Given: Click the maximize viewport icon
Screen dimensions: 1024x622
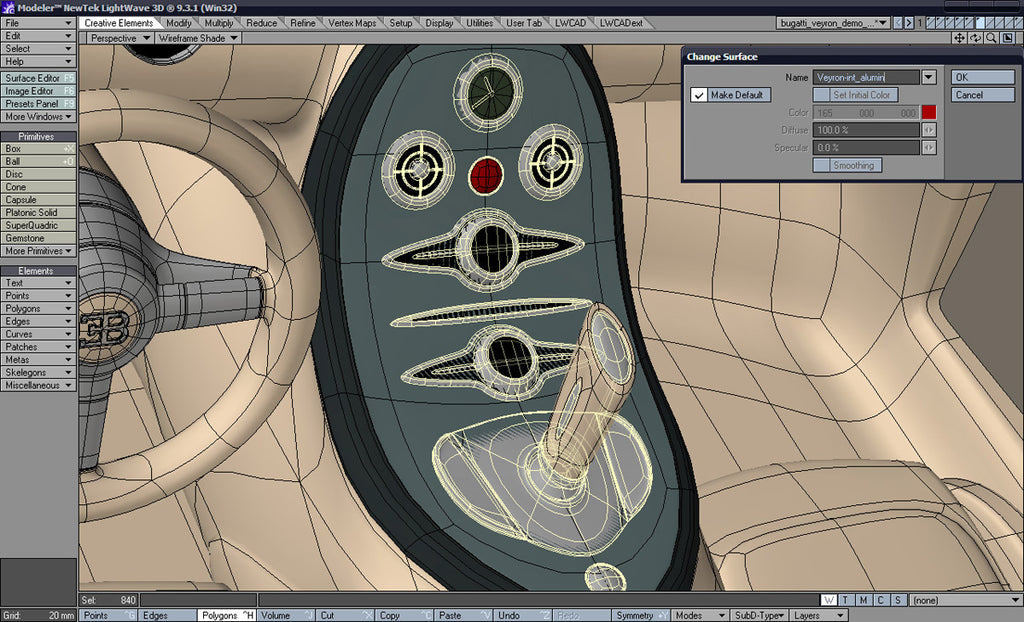Looking at the screenshot, I should click(x=1006, y=38).
